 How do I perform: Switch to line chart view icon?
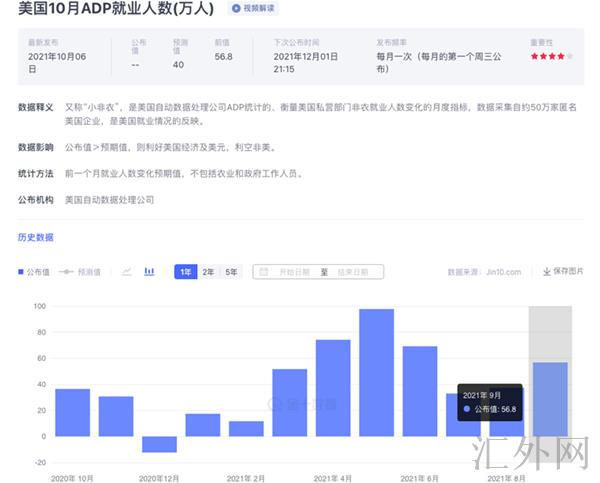(127, 272)
